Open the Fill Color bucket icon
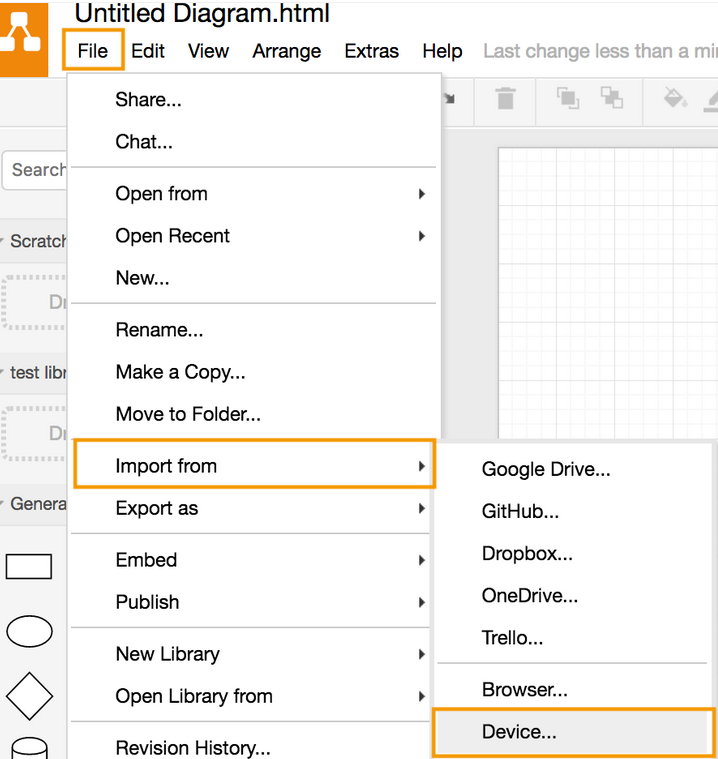 (675, 98)
